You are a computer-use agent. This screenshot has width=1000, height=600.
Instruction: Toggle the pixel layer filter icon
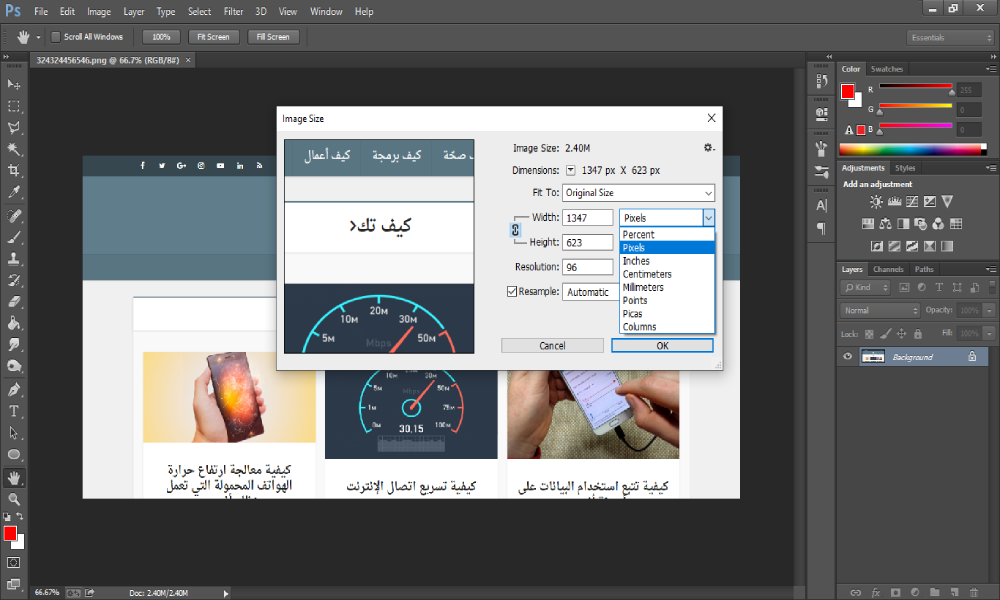(904, 288)
